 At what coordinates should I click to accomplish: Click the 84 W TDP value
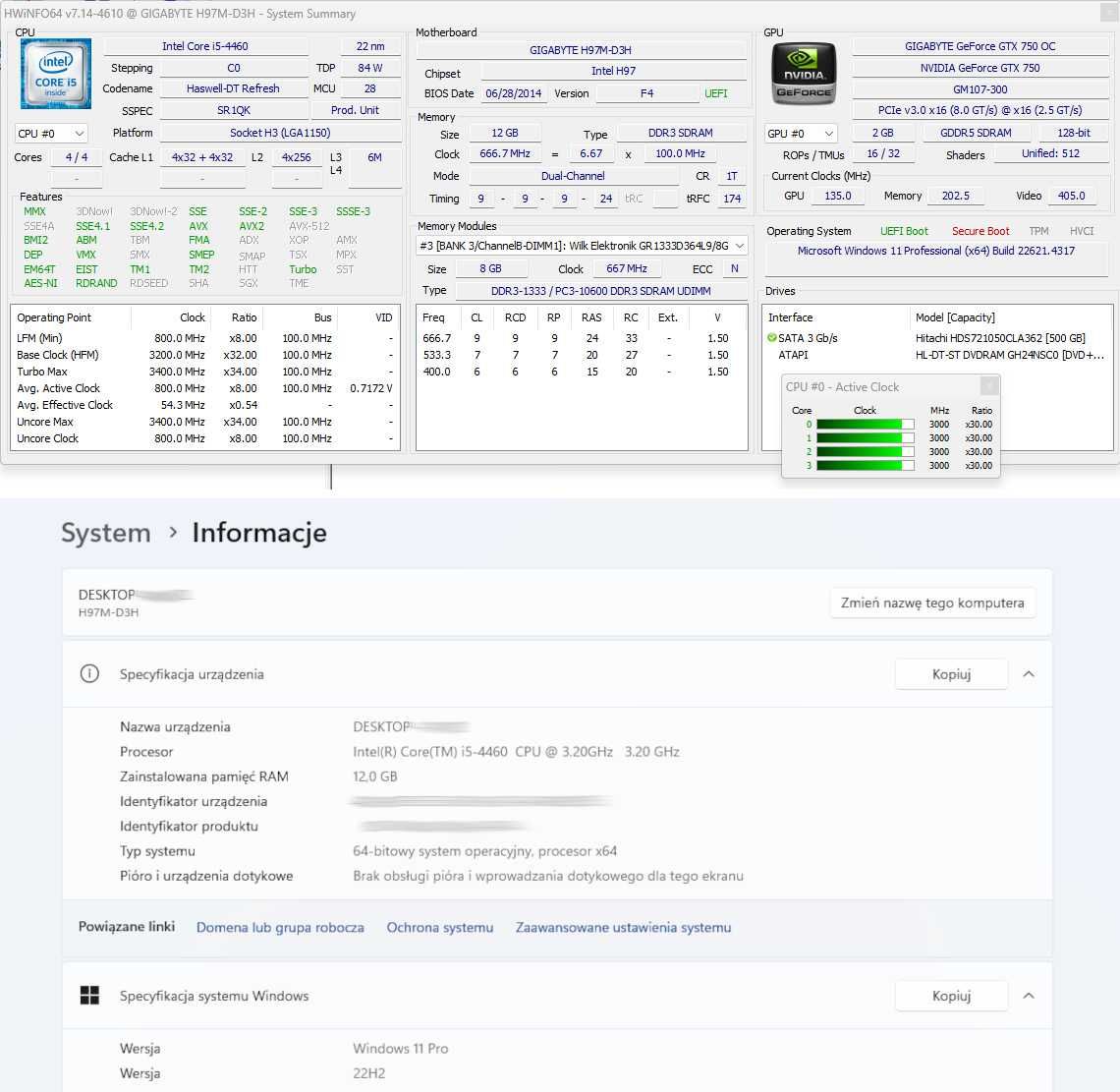coord(370,68)
